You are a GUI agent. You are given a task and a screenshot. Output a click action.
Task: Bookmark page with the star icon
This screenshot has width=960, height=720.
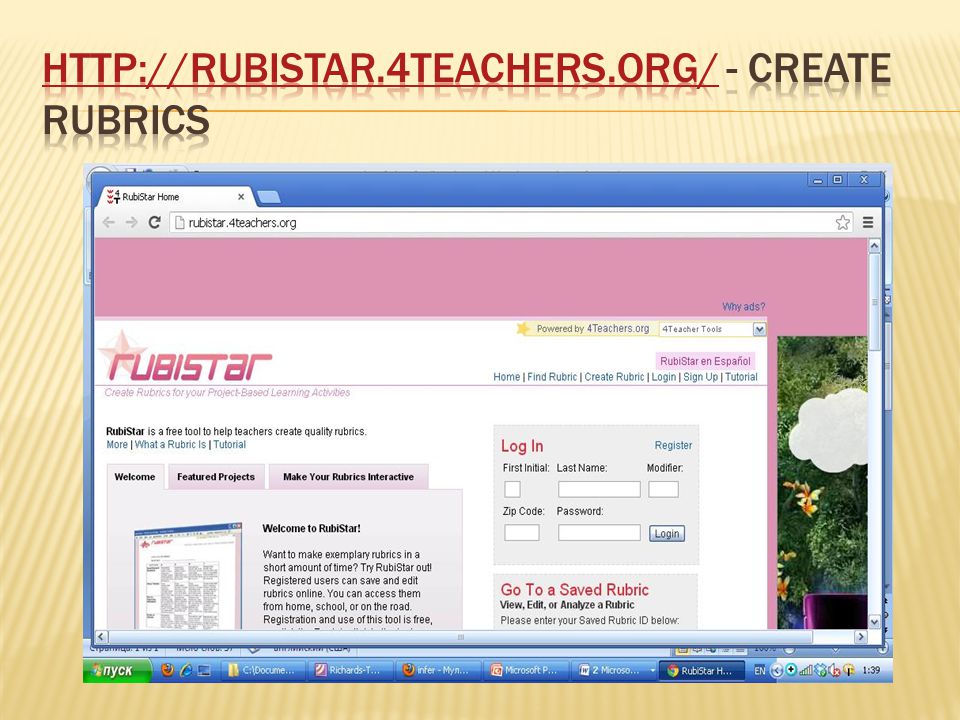pyautogui.click(x=842, y=222)
